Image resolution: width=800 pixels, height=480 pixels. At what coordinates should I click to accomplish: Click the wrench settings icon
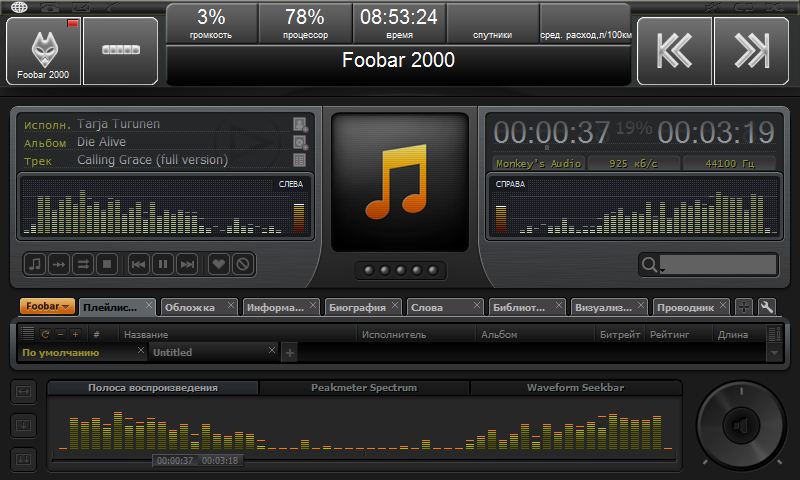tap(767, 307)
